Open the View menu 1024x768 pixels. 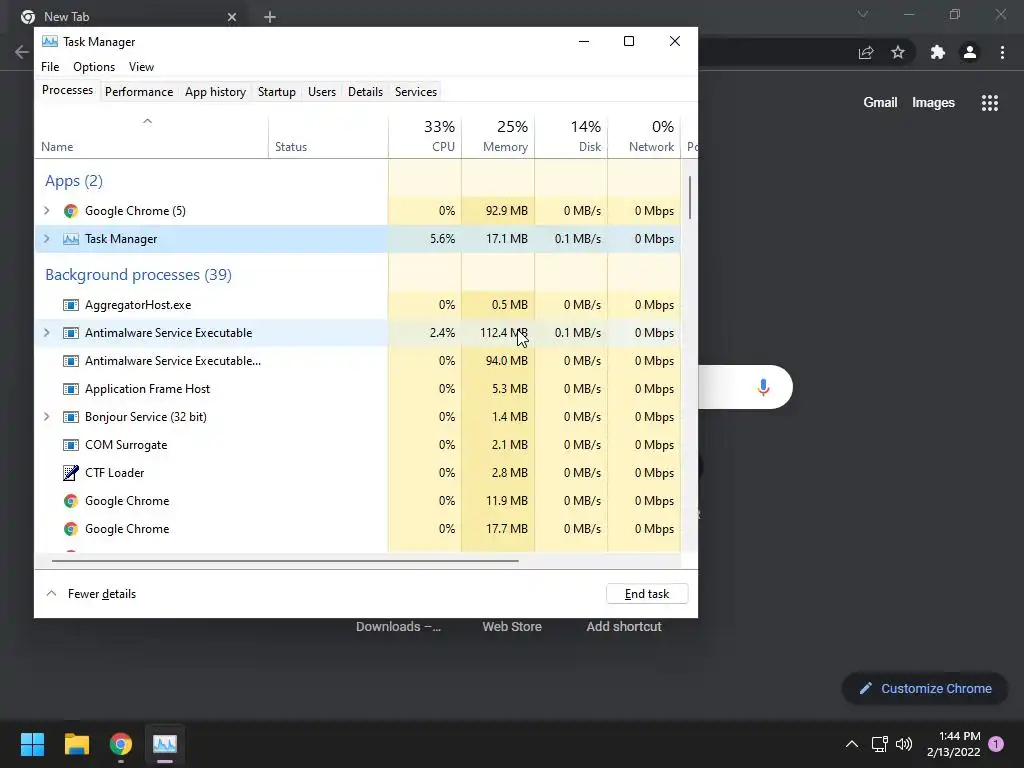pos(141,67)
